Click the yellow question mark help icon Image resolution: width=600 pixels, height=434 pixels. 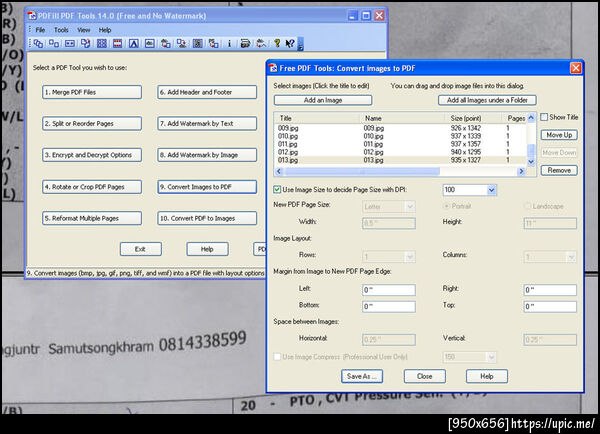276,44
